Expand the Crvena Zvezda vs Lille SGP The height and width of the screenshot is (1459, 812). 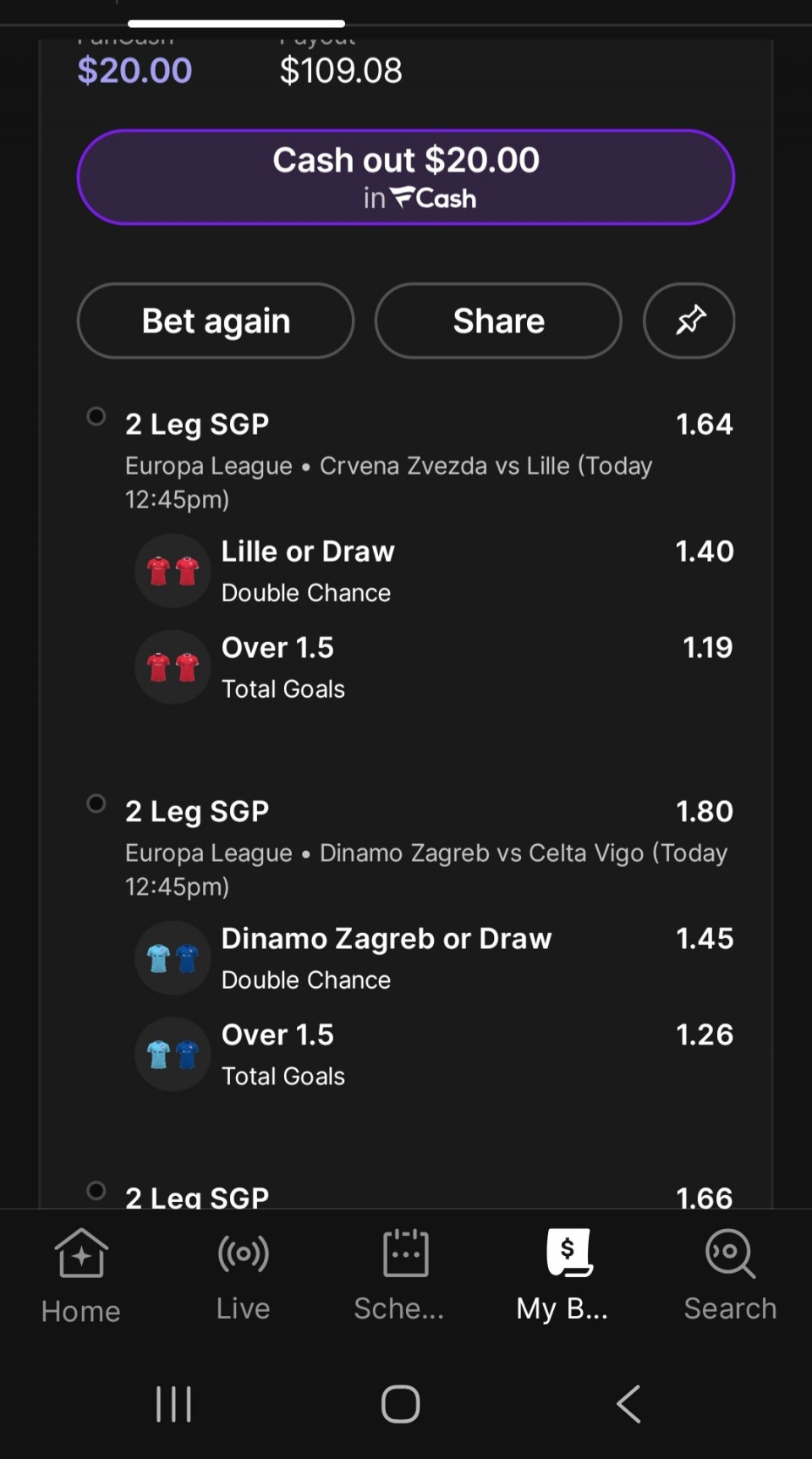click(197, 424)
